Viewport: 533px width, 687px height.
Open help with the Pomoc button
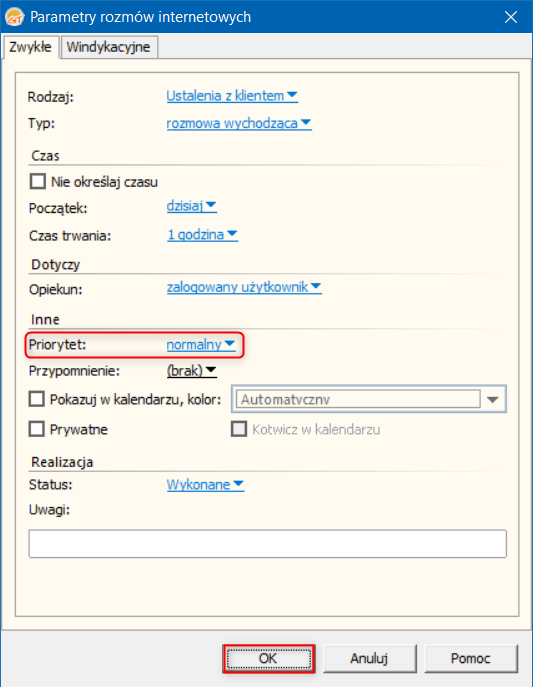[x=471, y=658]
